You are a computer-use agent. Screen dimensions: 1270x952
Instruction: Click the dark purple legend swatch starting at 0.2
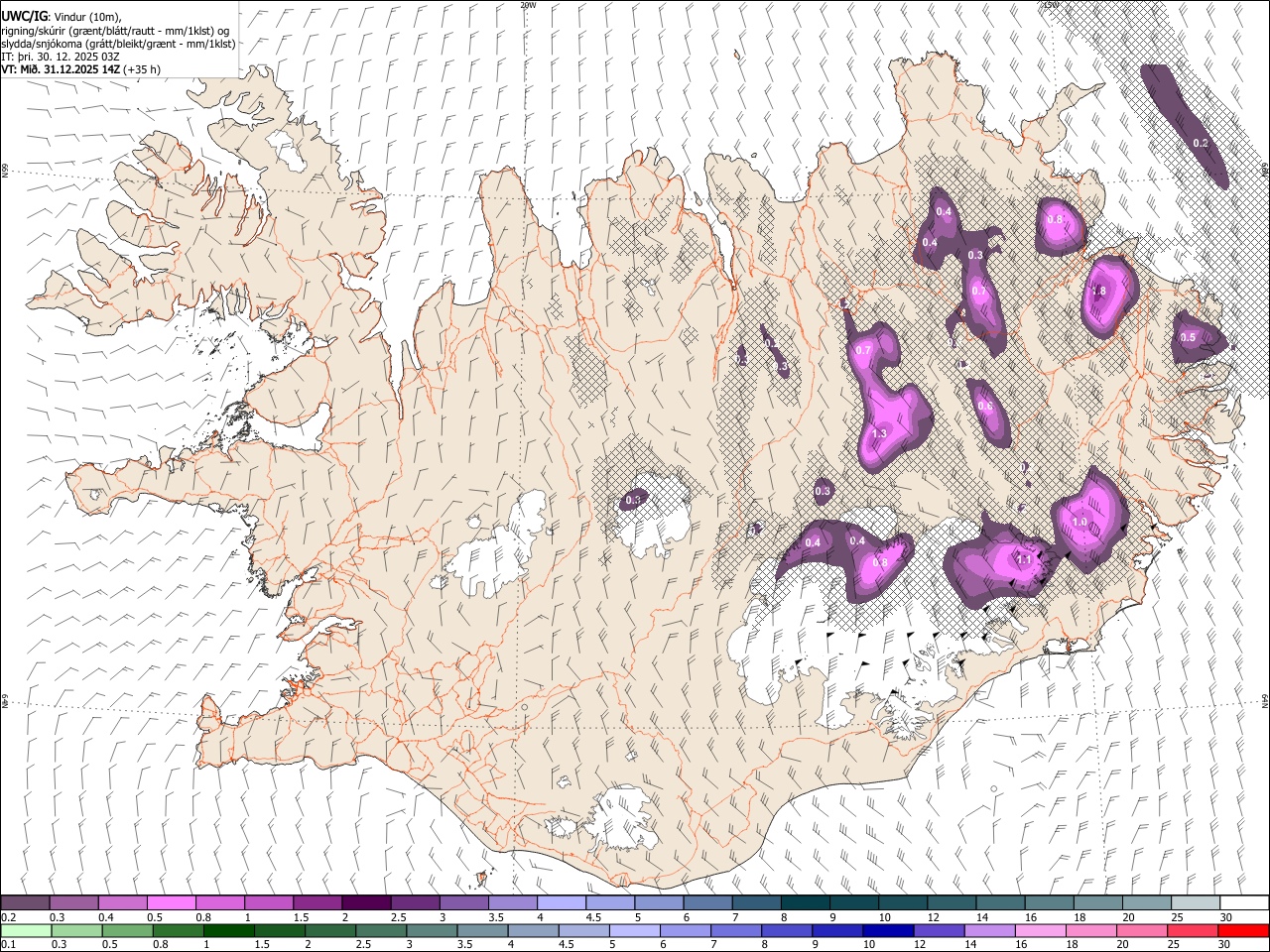click(26, 902)
